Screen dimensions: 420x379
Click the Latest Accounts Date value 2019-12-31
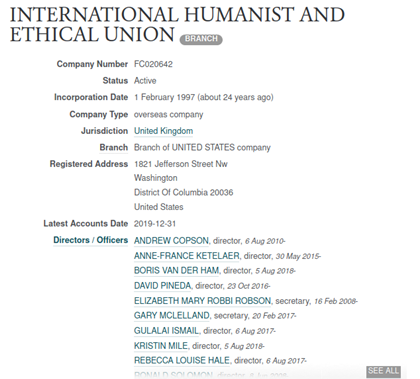click(155, 224)
